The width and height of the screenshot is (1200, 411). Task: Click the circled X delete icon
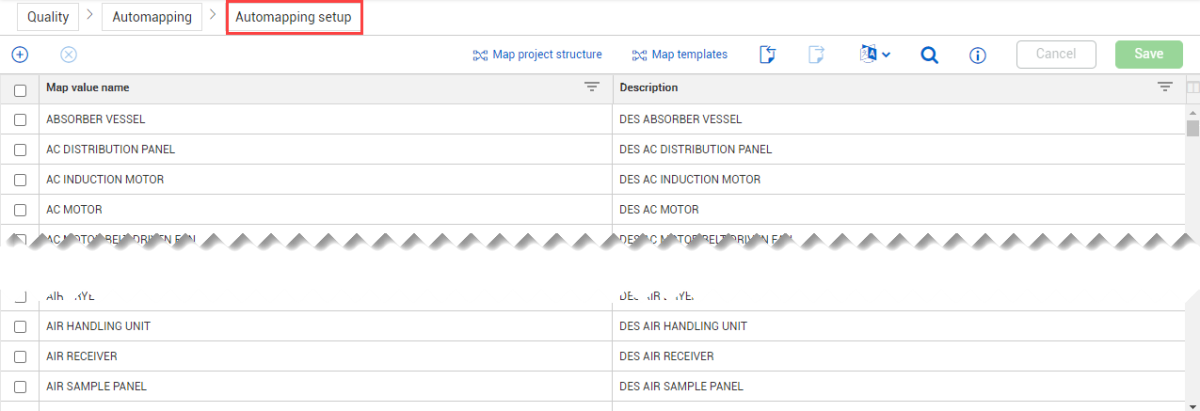pyautogui.click(x=69, y=55)
